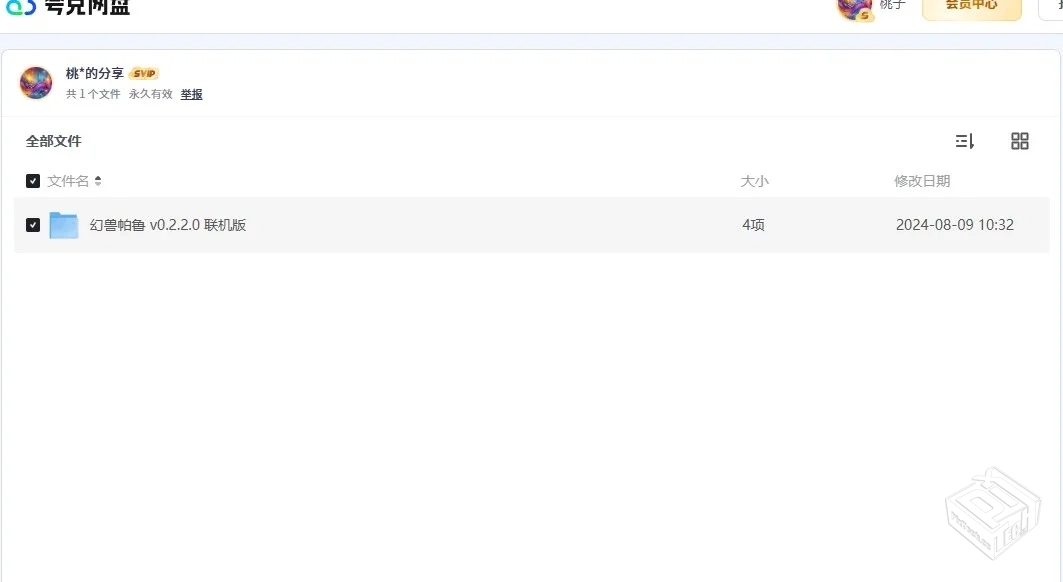Screen dimensions: 1063x582
Task: Click the 桃子 username at top
Action: [892, 6]
